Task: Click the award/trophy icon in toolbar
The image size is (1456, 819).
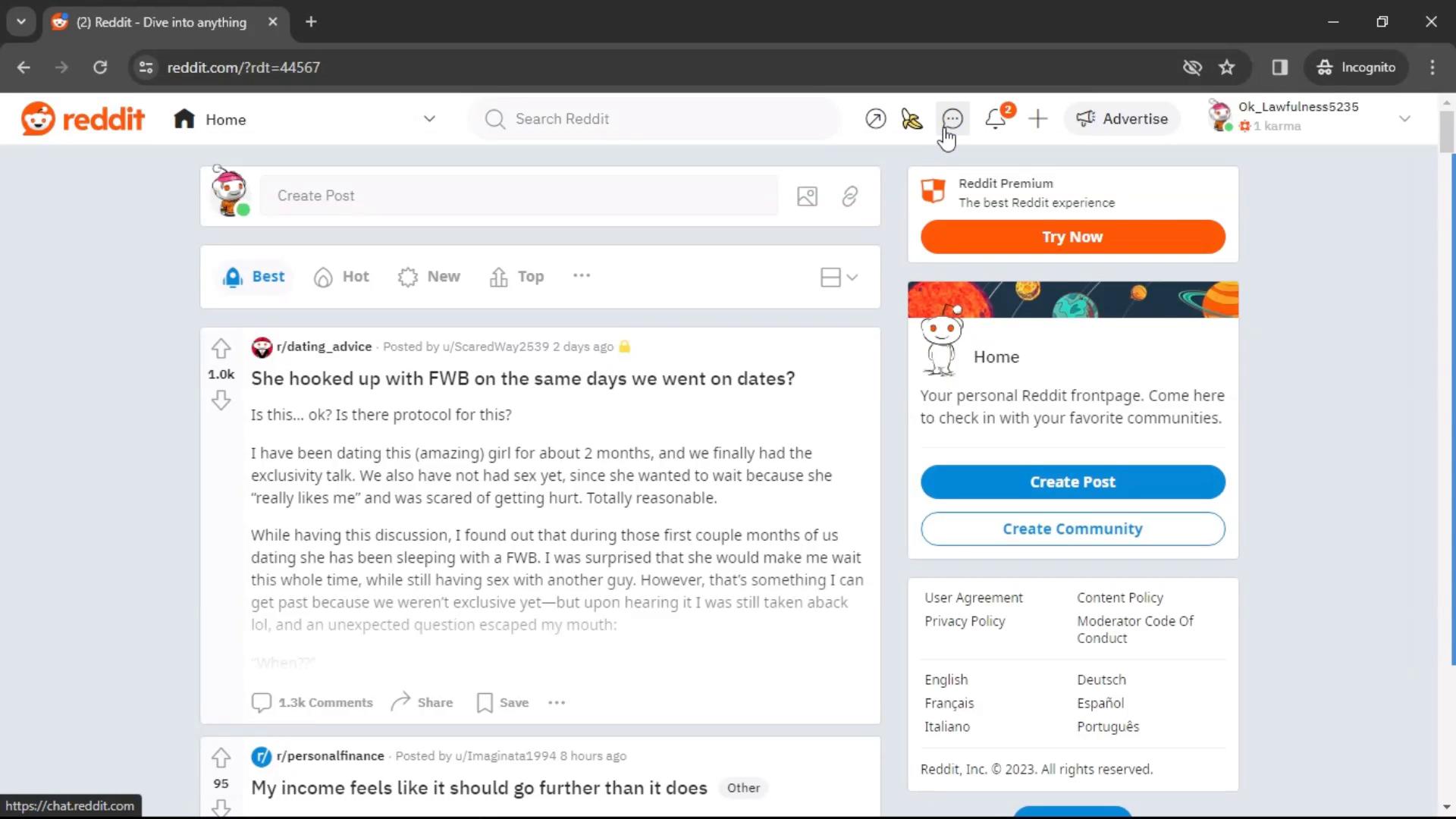Action: [911, 119]
